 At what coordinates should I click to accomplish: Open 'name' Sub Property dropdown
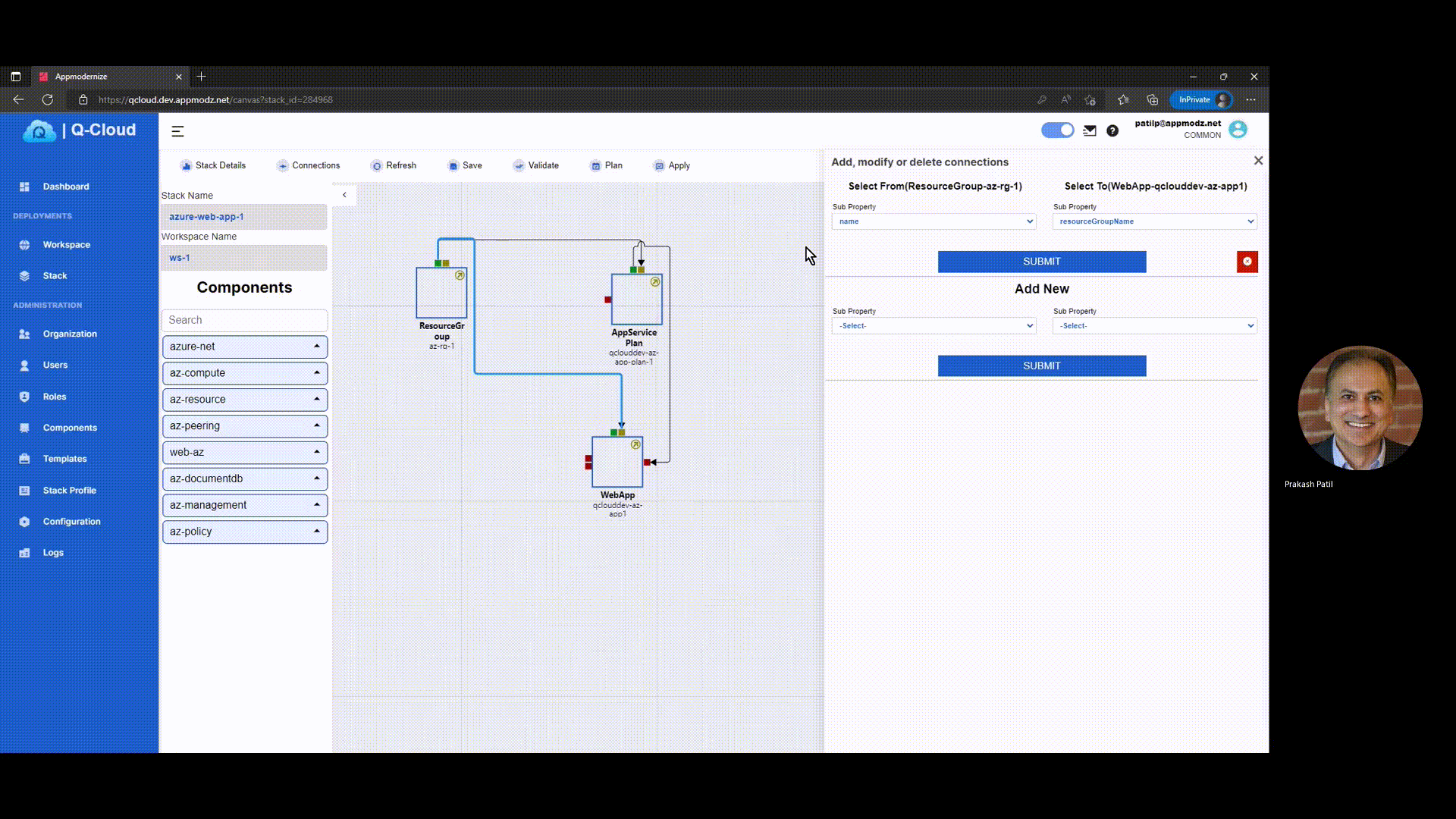[934, 221]
